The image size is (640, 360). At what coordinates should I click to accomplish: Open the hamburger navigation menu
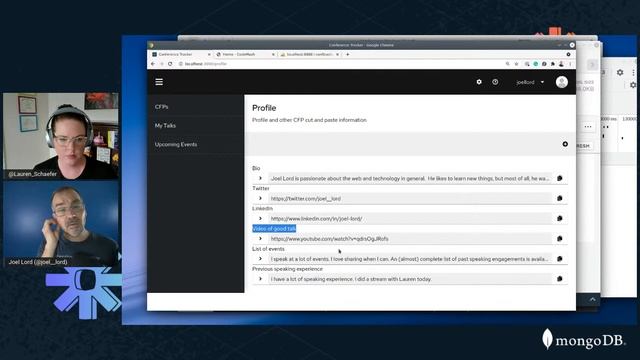click(159, 82)
